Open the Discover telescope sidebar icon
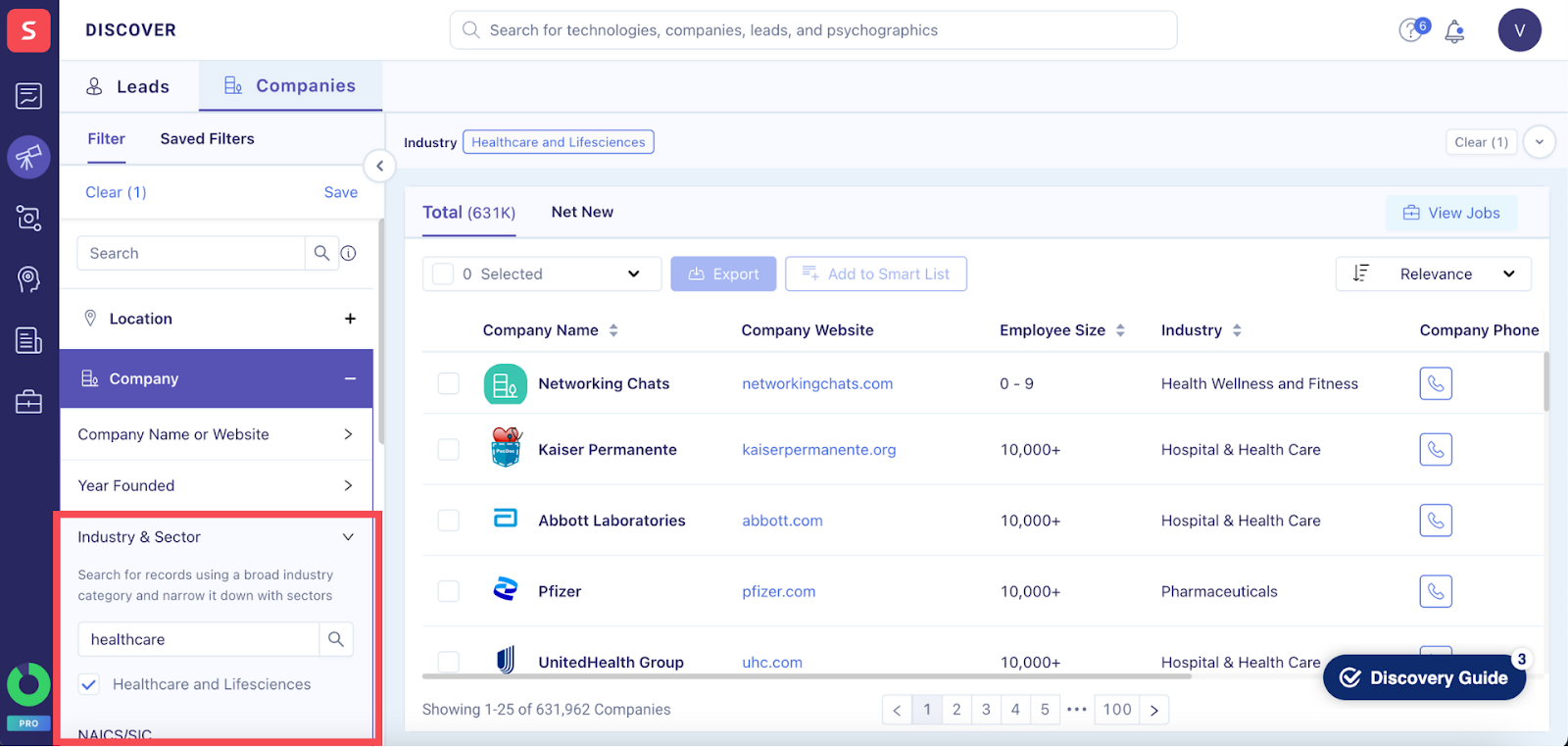 coord(28,157)
